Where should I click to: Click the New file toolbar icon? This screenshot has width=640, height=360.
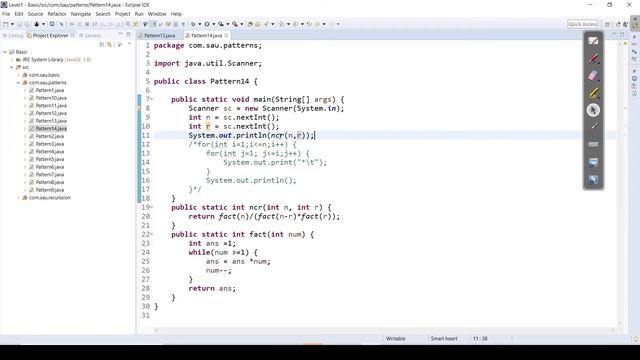6,24
